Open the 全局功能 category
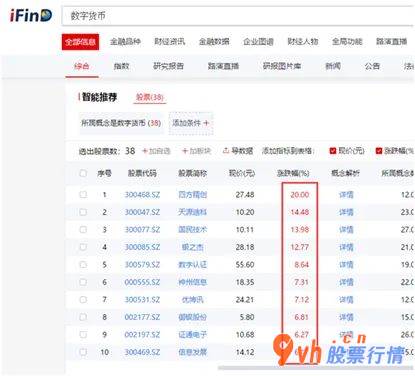Viewport: 415px width, 376px height. click(x=347, y=42)
